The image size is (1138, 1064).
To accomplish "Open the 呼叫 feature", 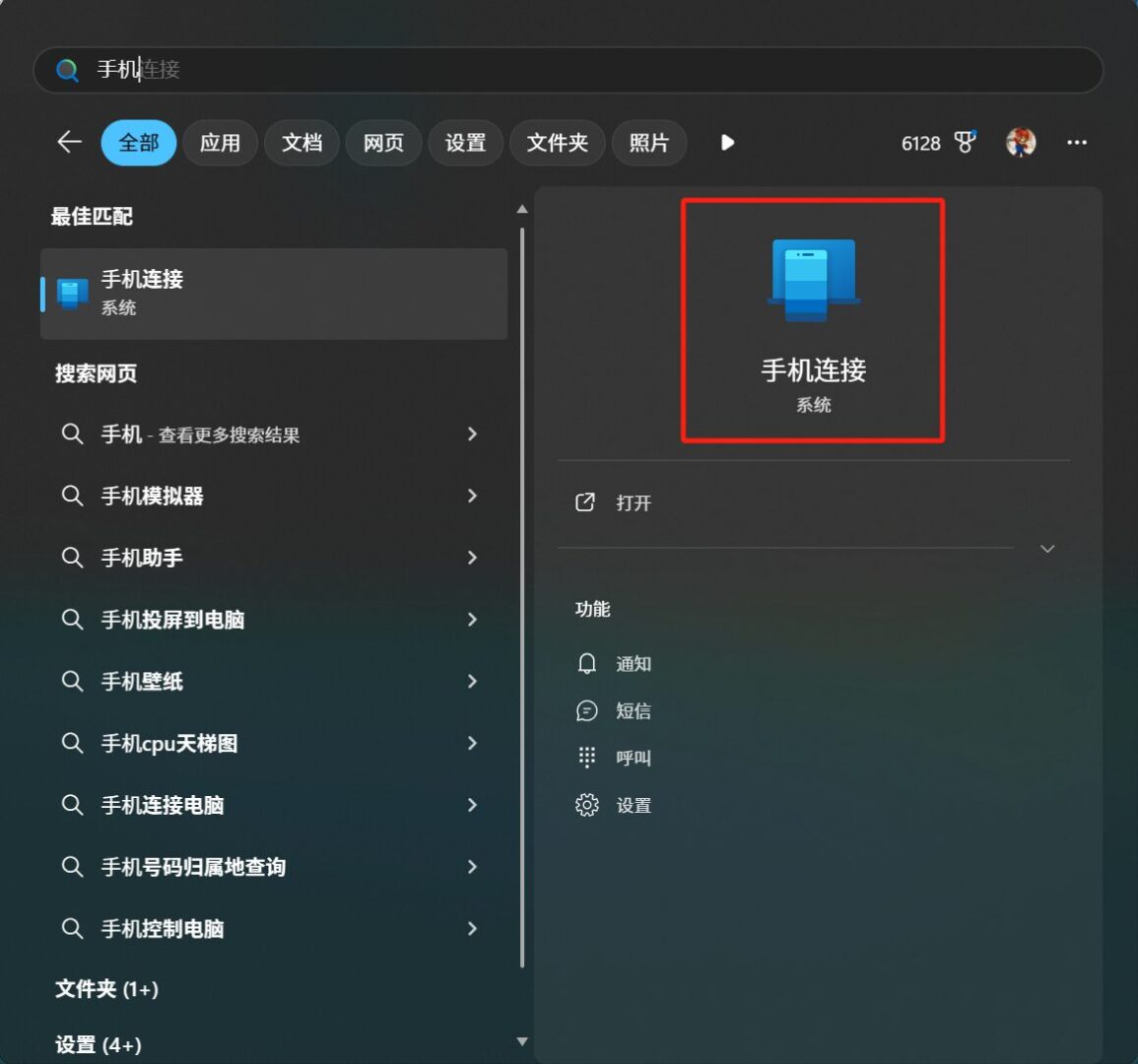I will 633,758.
